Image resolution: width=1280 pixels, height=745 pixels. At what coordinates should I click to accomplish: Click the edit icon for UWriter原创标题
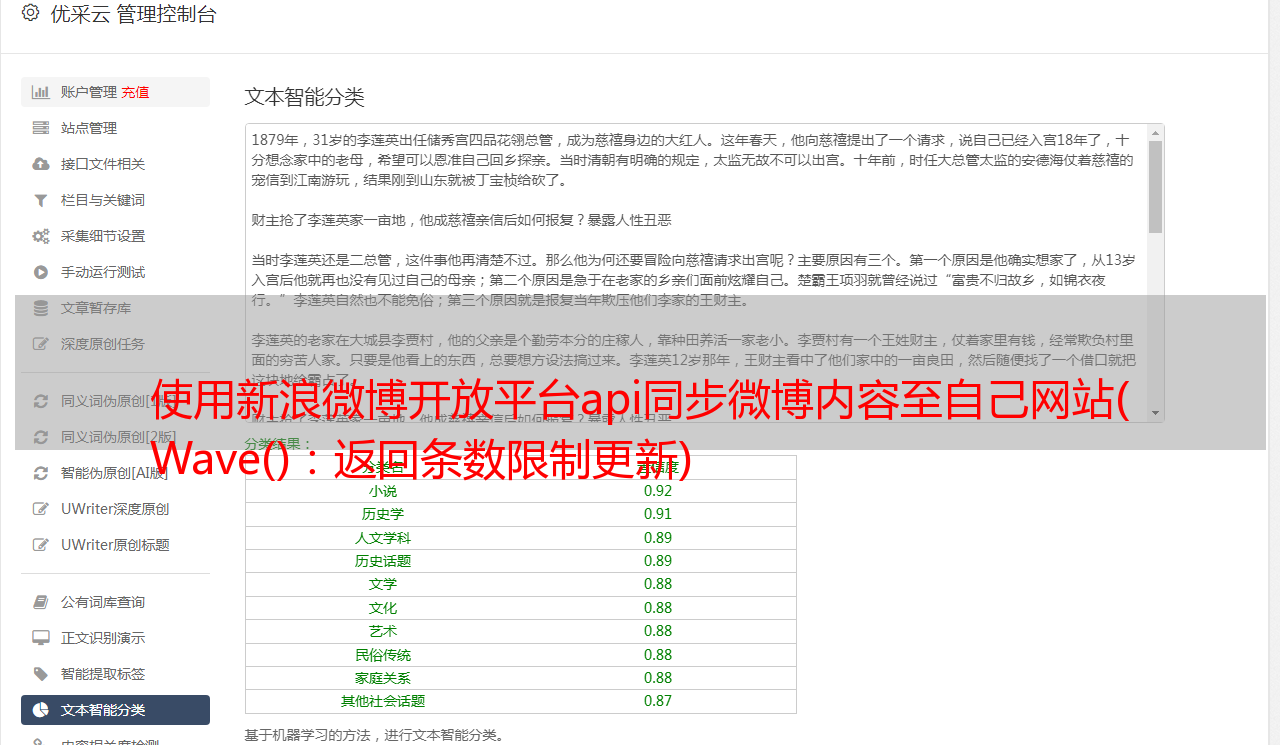point(41,545)
